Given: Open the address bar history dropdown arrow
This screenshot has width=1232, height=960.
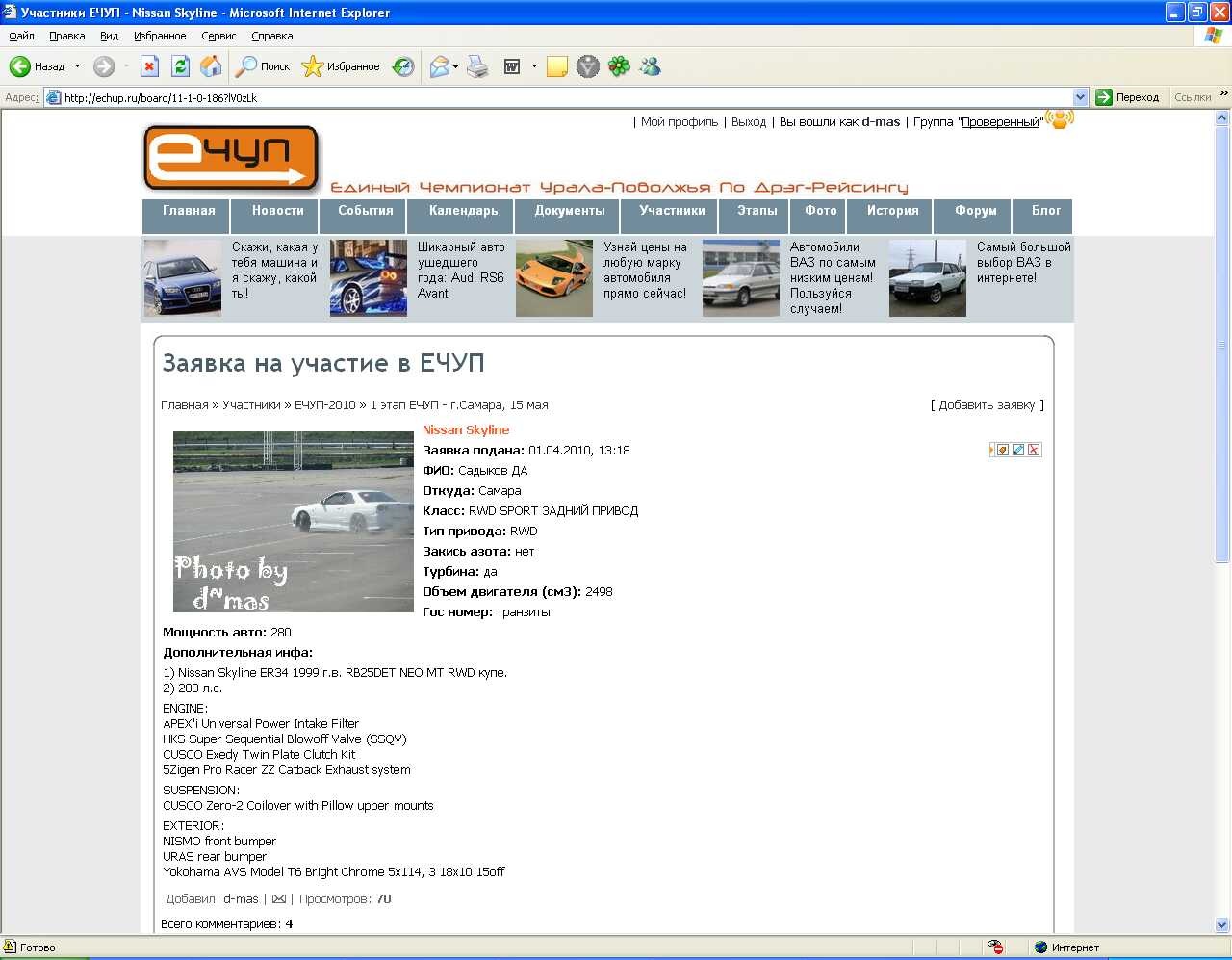Looking at the screenshot, I should tap(1080, 96).
